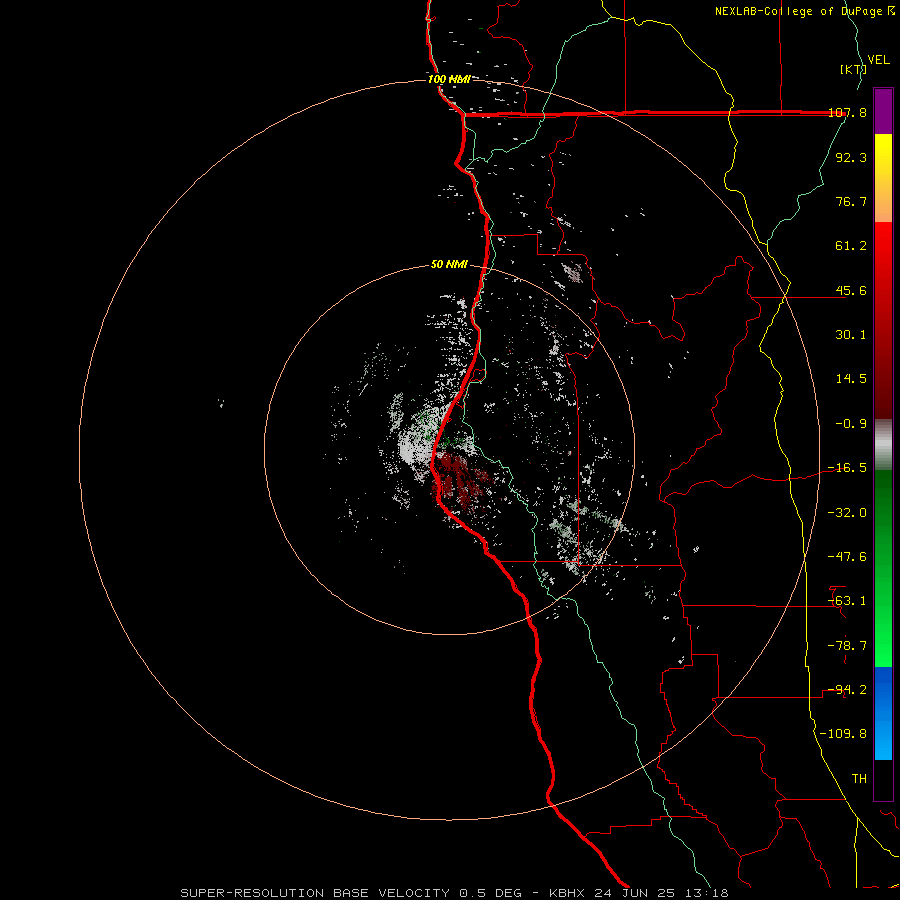Pick the blue segment of the color bar

click(x=883, y=713)
